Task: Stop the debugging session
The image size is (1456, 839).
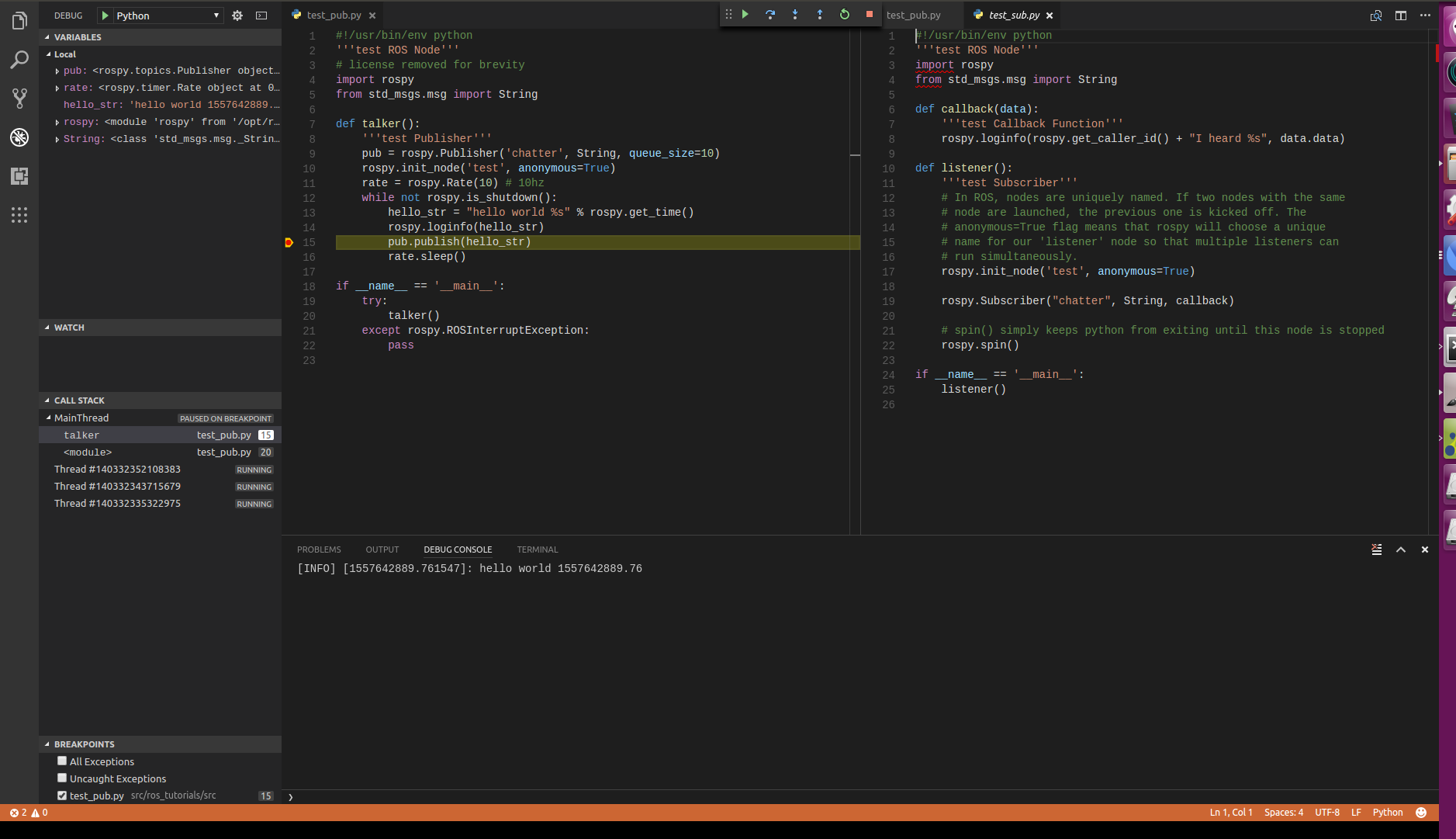Action: coord(870,15)
